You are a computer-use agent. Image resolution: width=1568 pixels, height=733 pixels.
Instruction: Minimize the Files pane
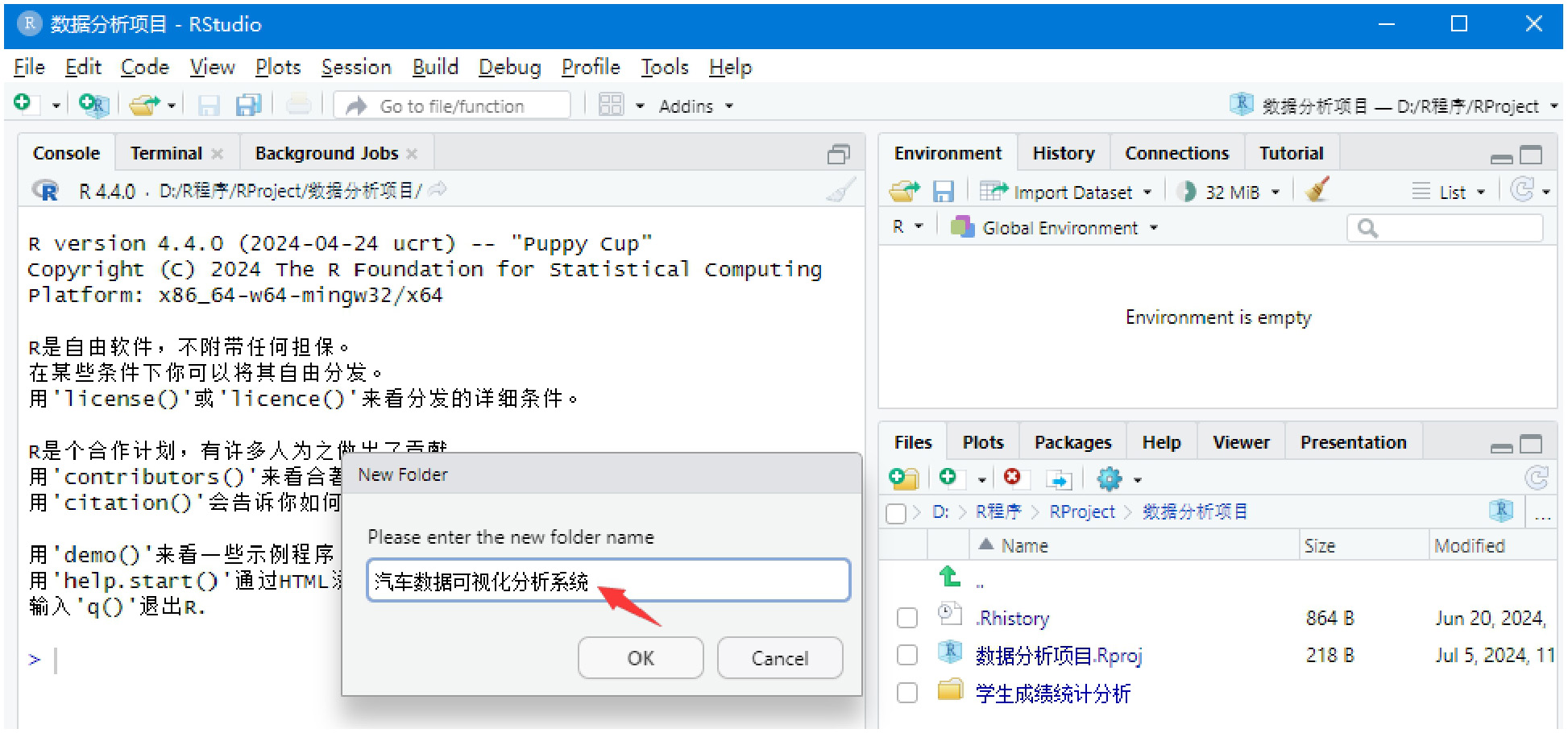pos(1501,447)
